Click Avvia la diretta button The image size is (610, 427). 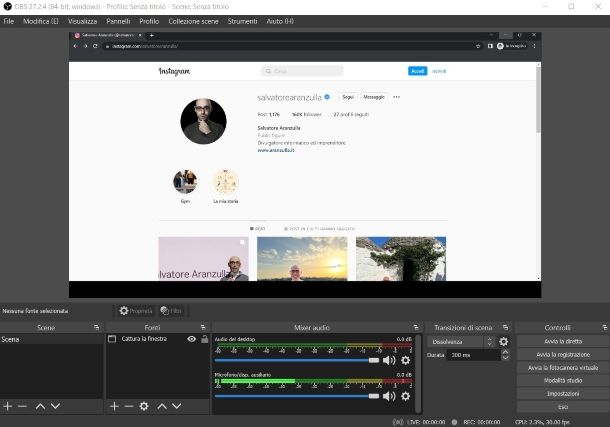pyautogui.click(x=563, y=341)
